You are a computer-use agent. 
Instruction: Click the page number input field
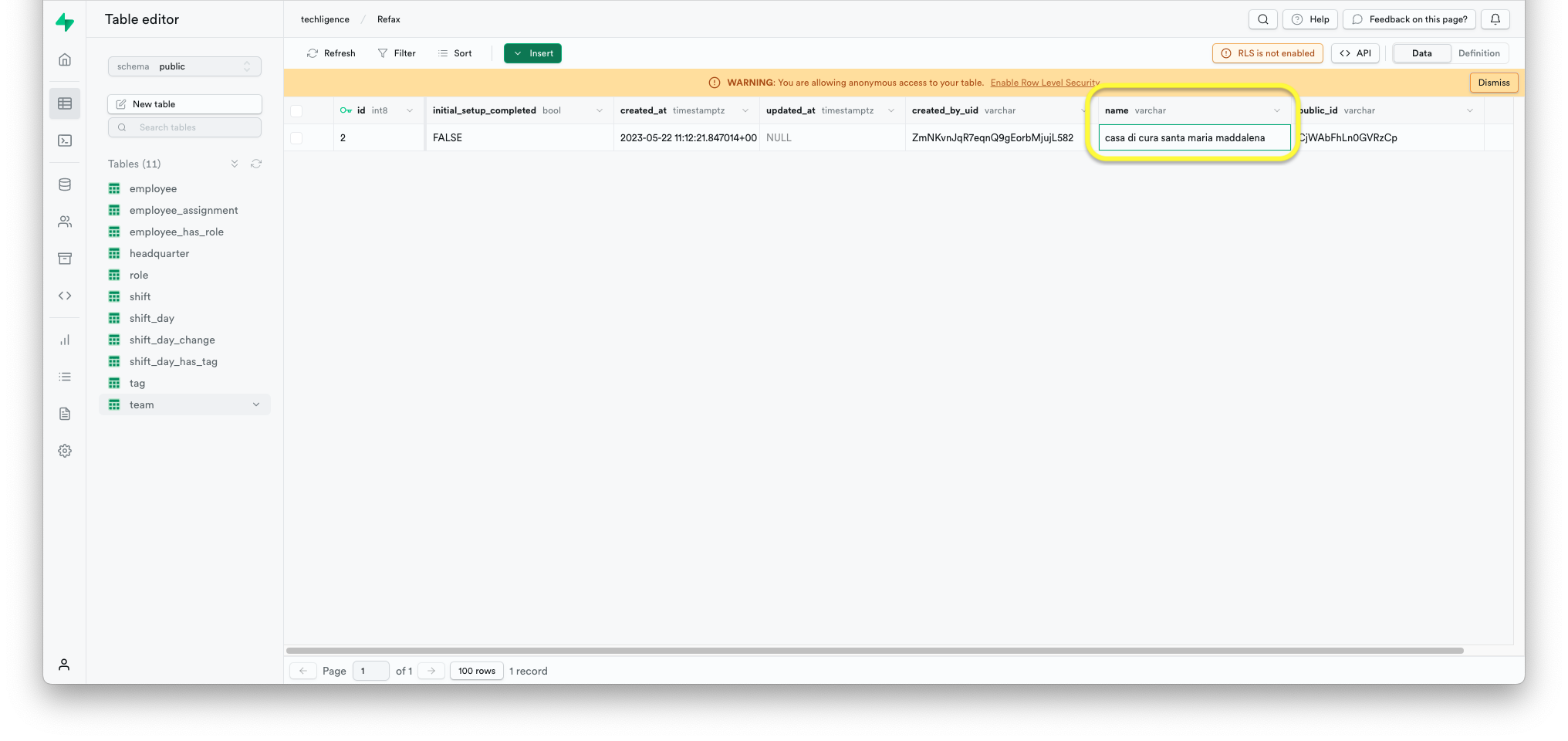pos(370,671)
